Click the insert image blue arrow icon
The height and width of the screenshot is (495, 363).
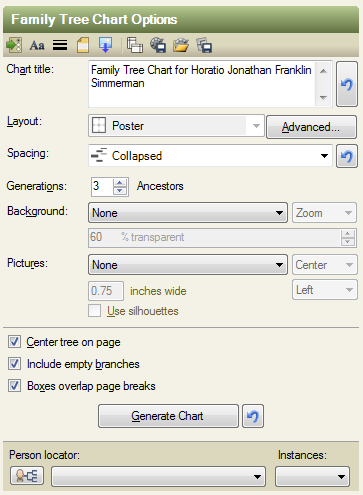[x=106, y=45]
